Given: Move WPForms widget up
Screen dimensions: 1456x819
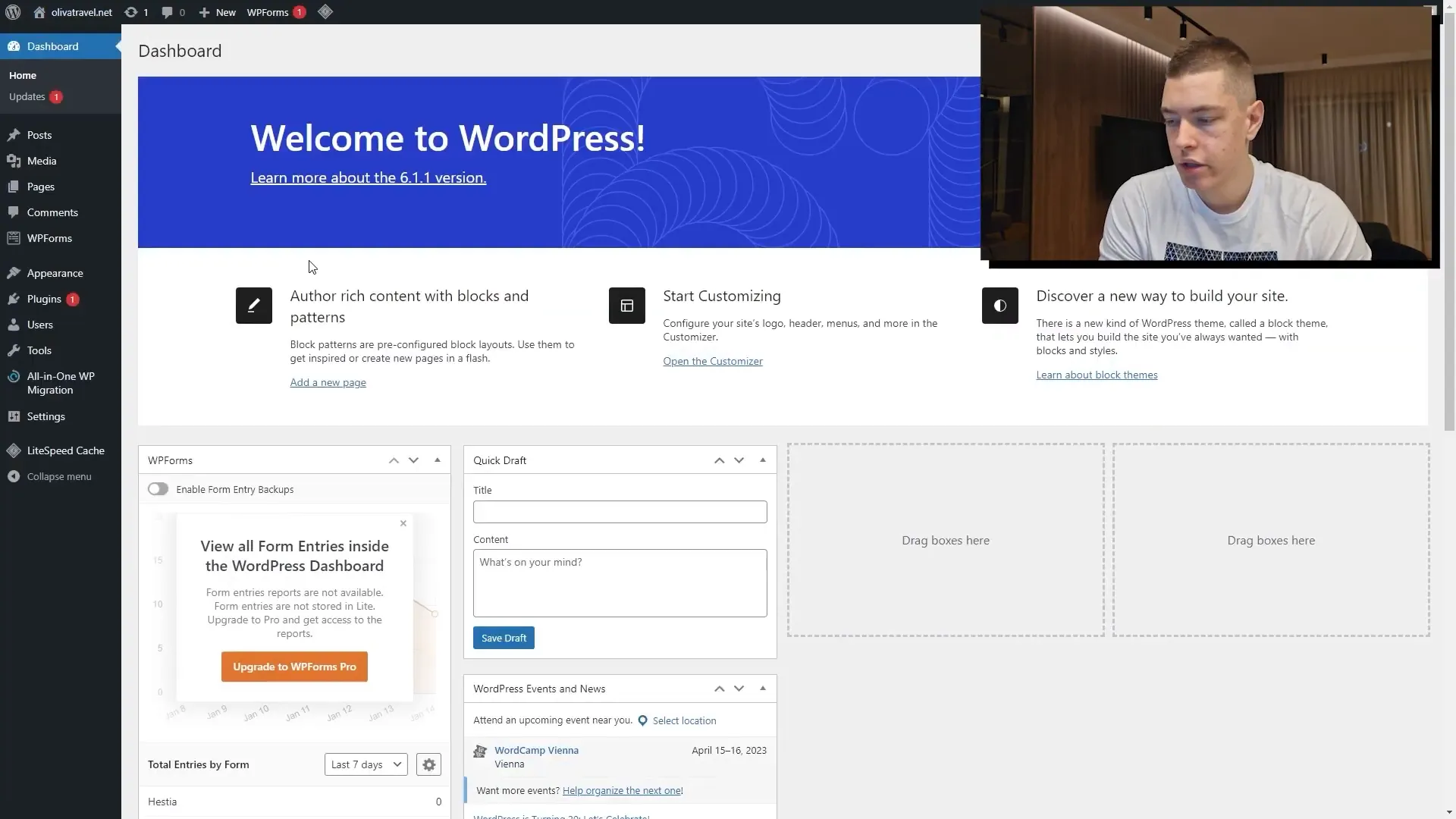Looking at the screenshot, I should [x=394, y=460].
